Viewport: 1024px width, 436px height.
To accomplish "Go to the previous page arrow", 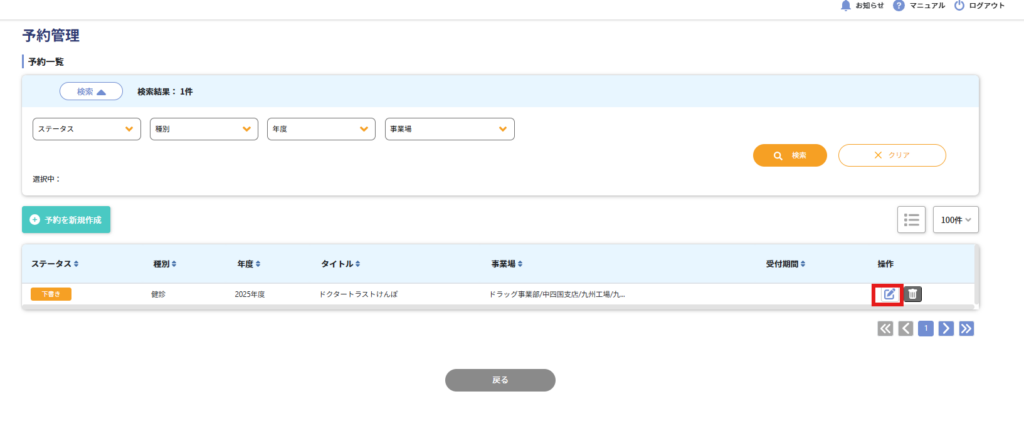I will tap(905, 328).
